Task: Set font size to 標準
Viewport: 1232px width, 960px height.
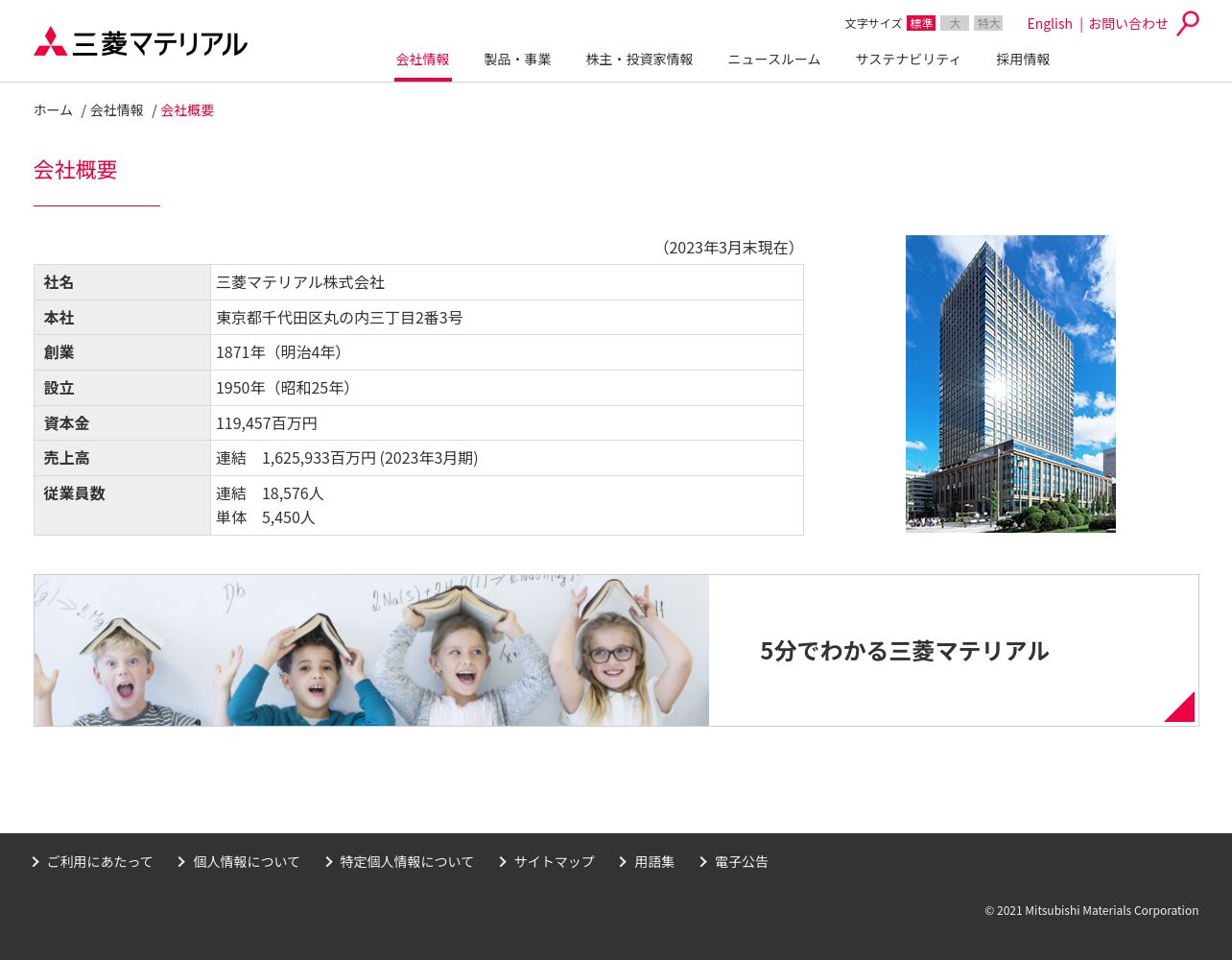Action: pyautogui.click(x=921, y=23)
